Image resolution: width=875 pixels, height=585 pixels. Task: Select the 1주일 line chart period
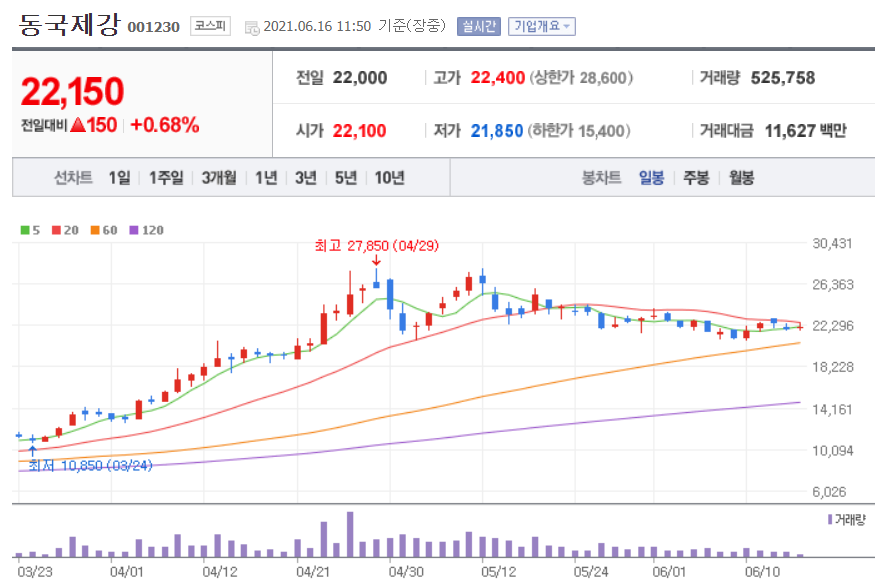click(x=166, y=178)
